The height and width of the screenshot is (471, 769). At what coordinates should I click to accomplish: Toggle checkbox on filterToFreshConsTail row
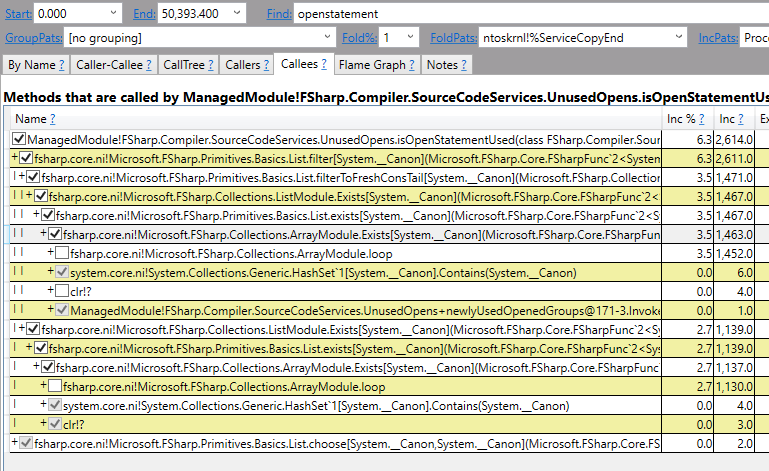tap(33, 177)
